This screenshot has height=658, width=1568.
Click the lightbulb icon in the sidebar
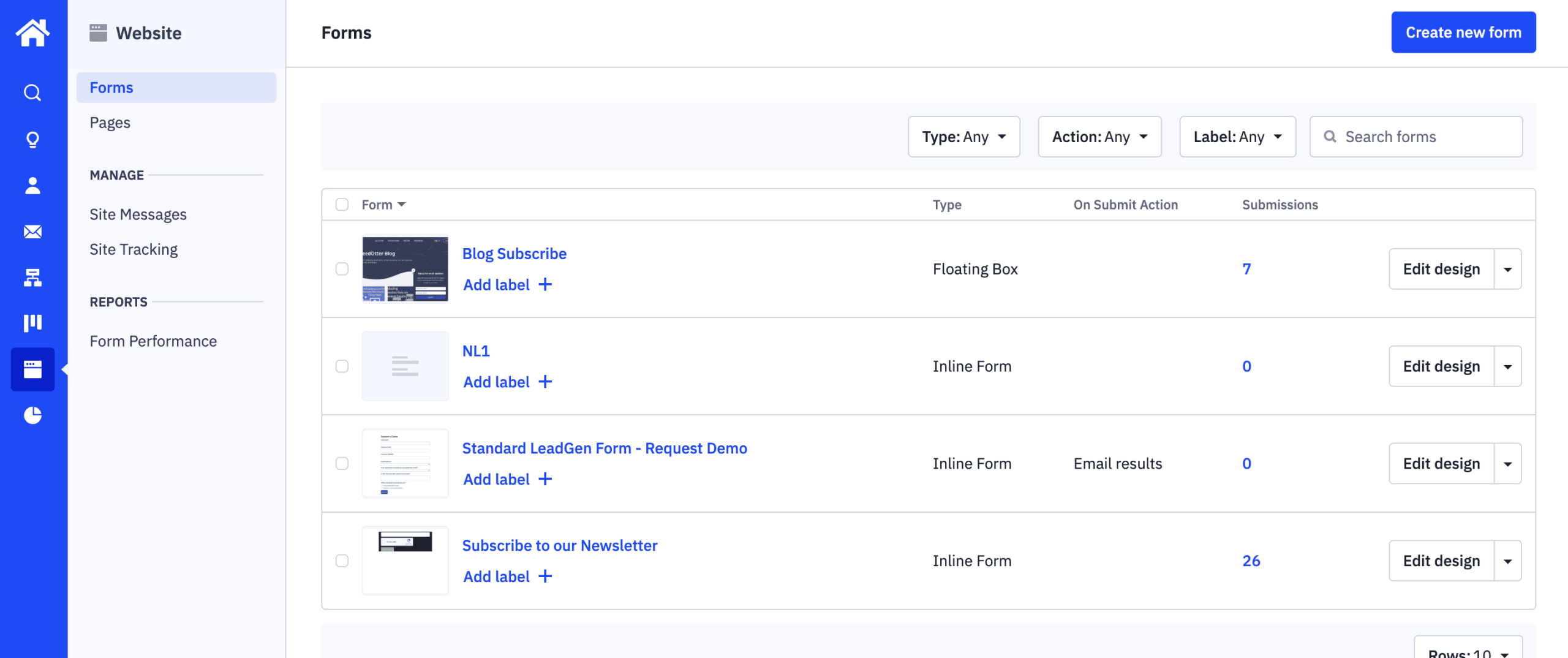[32, 139]
